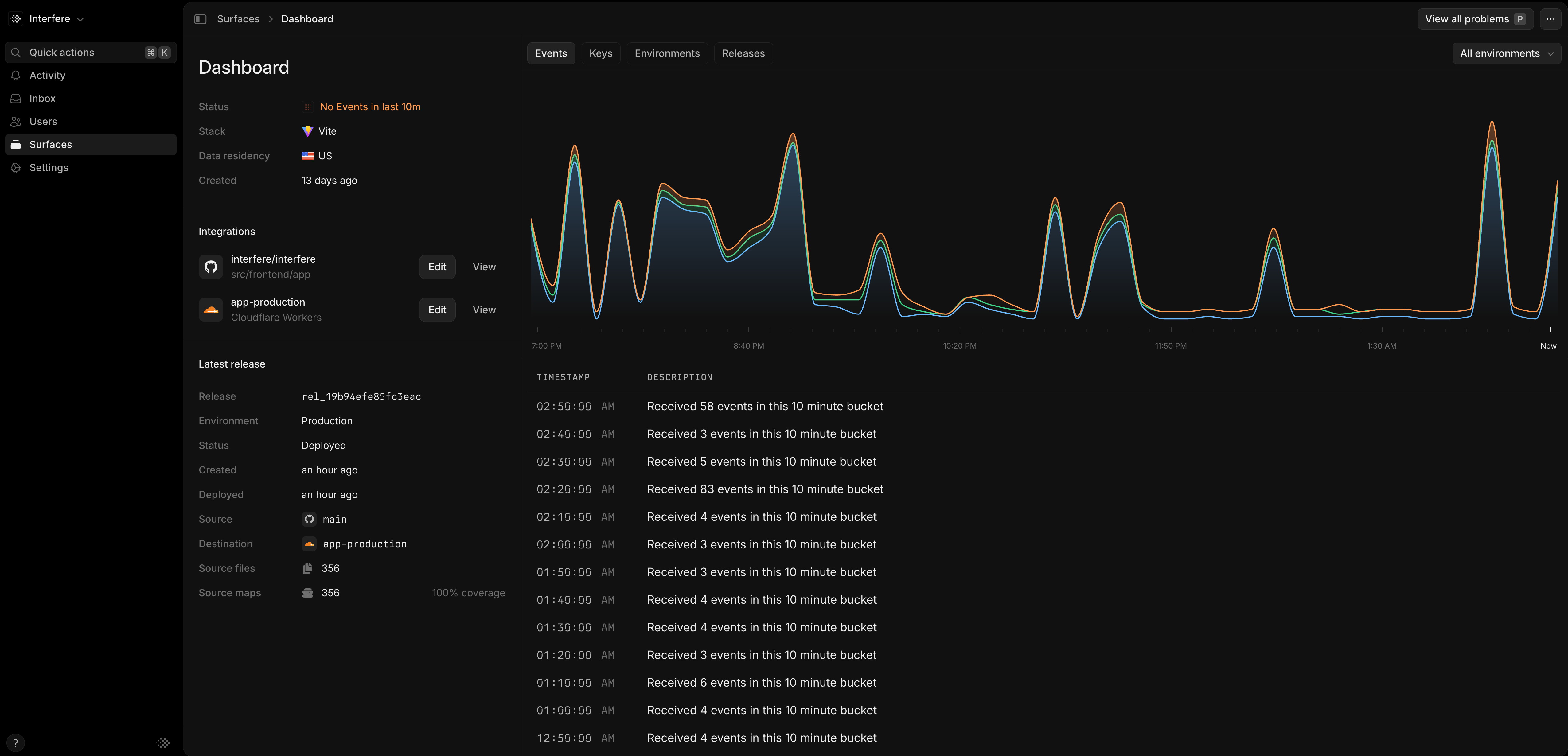1568x756 pixels.
Task: Click the Settings gear icon
Action: (x=17, y=168)
